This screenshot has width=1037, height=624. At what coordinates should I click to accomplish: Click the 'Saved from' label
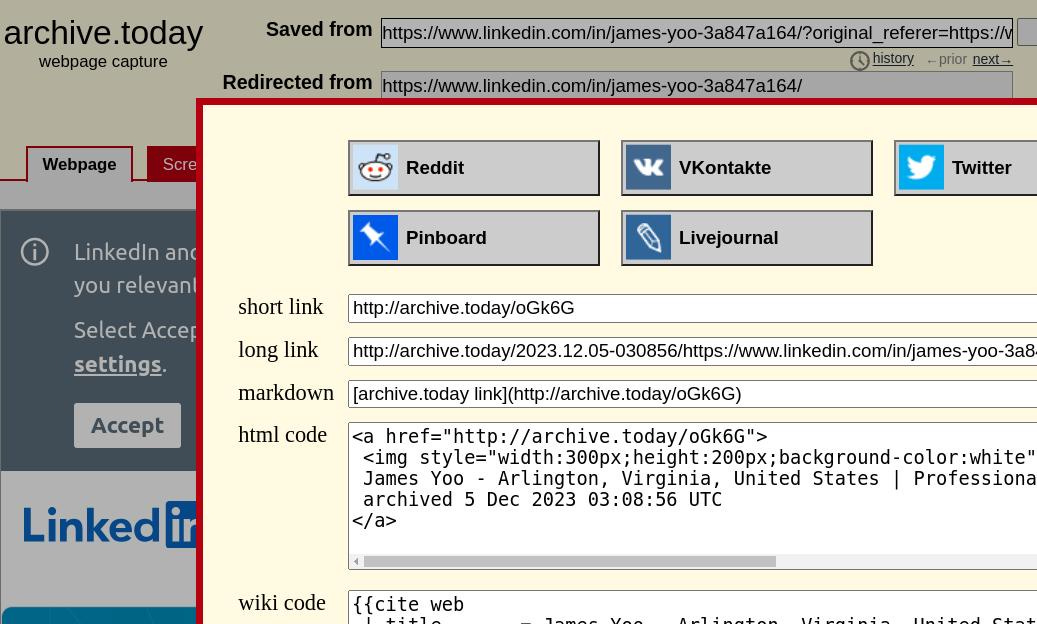319,30
